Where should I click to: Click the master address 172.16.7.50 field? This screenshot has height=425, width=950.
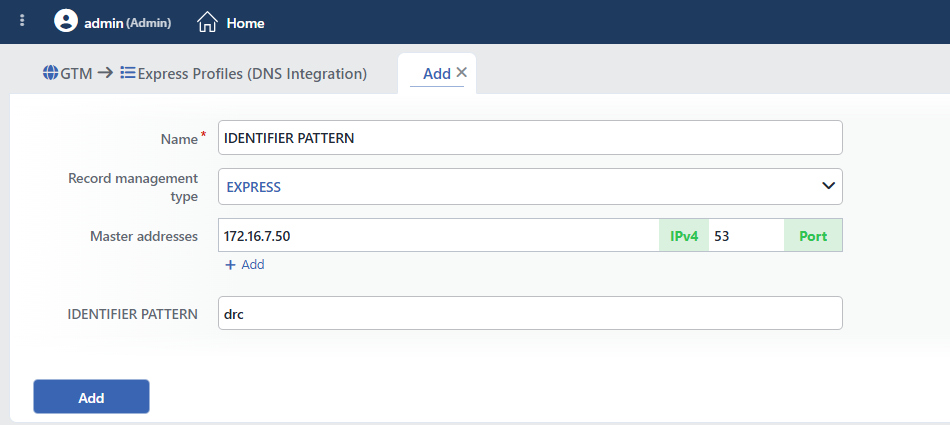(439, 235)
